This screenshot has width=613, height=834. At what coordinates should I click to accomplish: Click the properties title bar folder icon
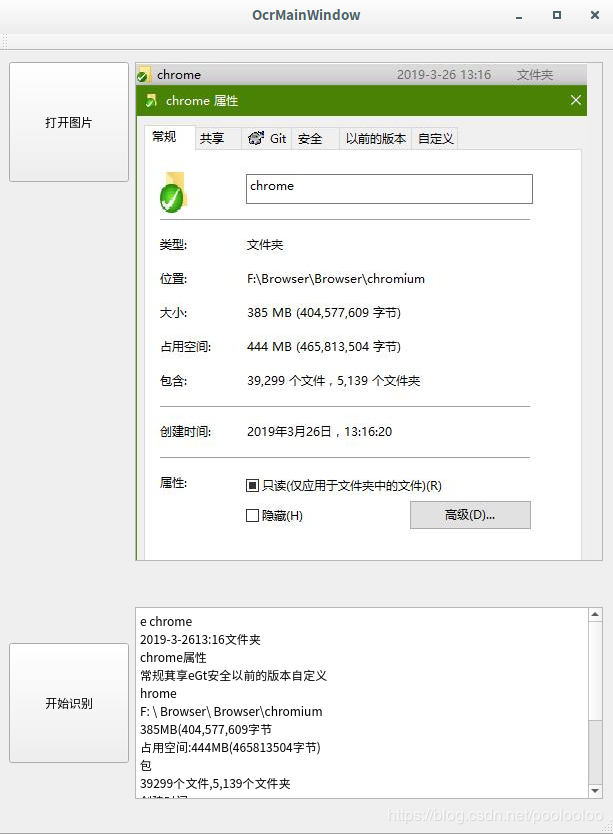[151, 100]
